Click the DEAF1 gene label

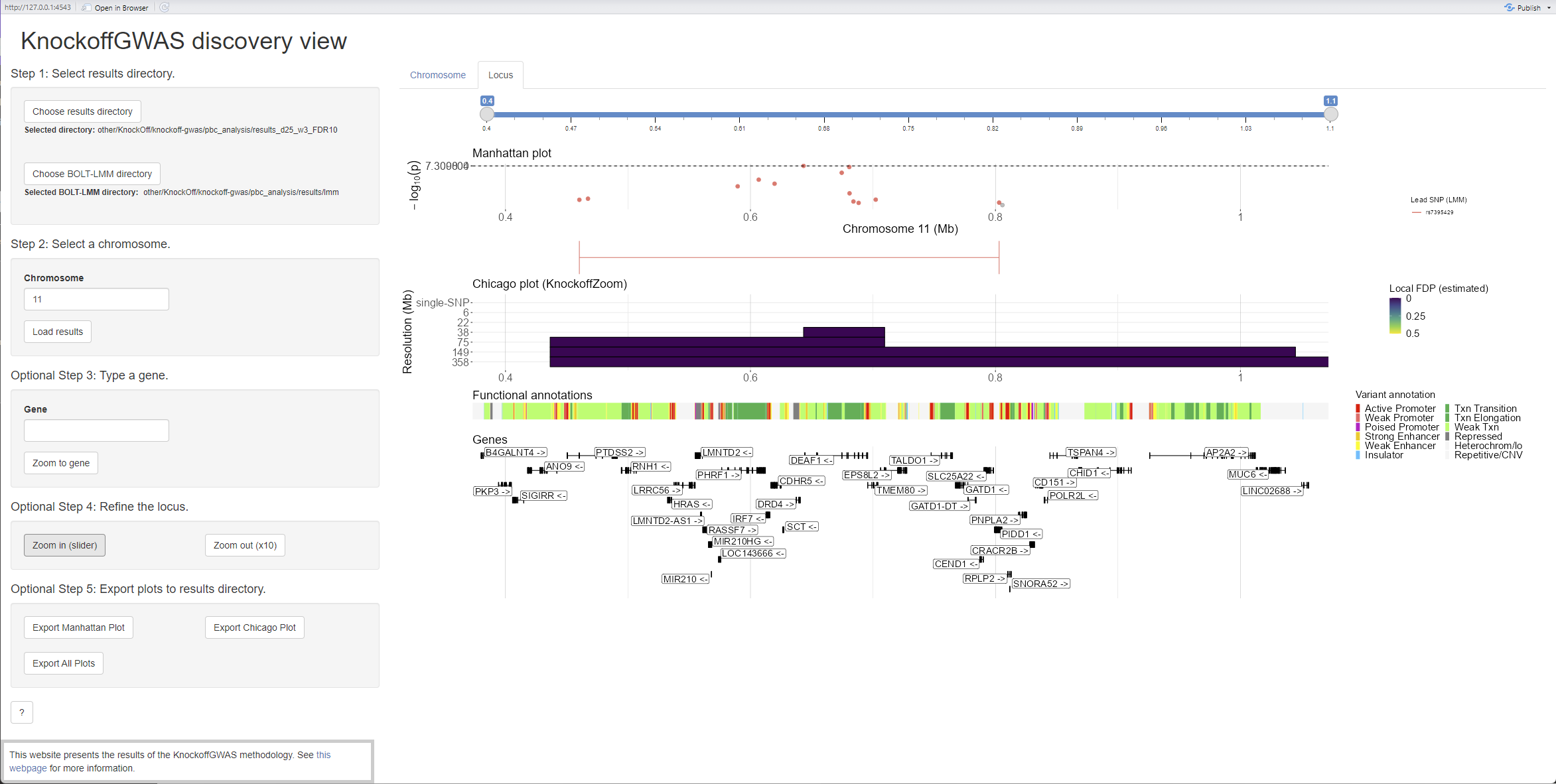[812, 460]
